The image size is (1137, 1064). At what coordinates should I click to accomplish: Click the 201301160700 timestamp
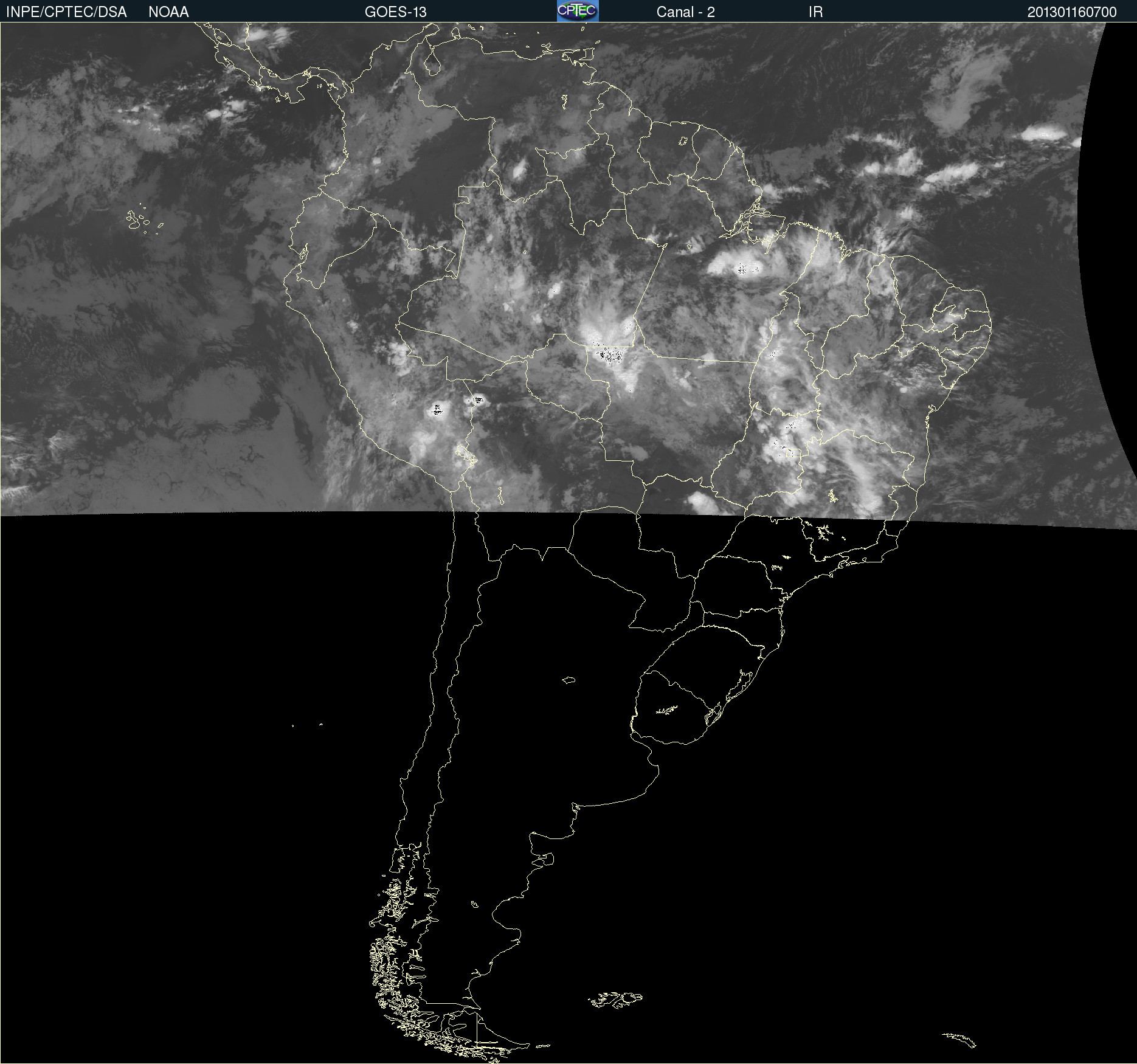coord(1072,12)
